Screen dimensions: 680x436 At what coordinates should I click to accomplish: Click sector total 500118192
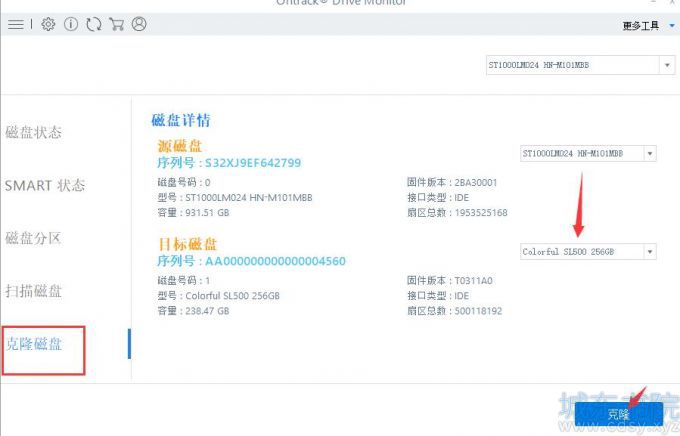478,311
